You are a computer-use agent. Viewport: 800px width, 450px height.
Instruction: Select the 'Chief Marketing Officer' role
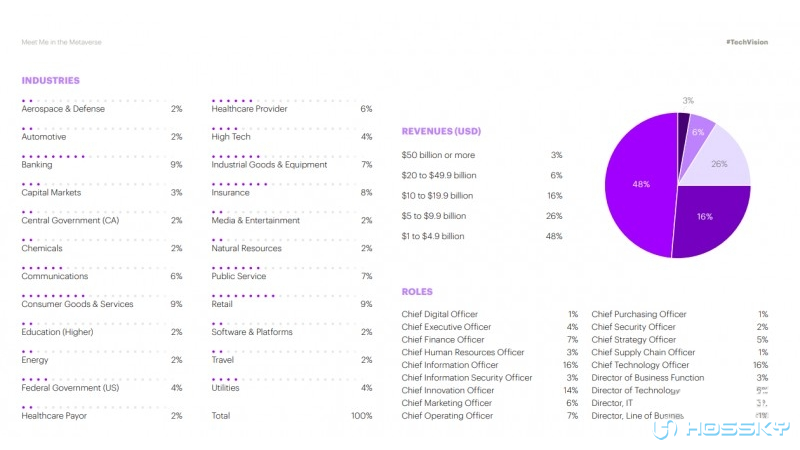coord(446,403)
